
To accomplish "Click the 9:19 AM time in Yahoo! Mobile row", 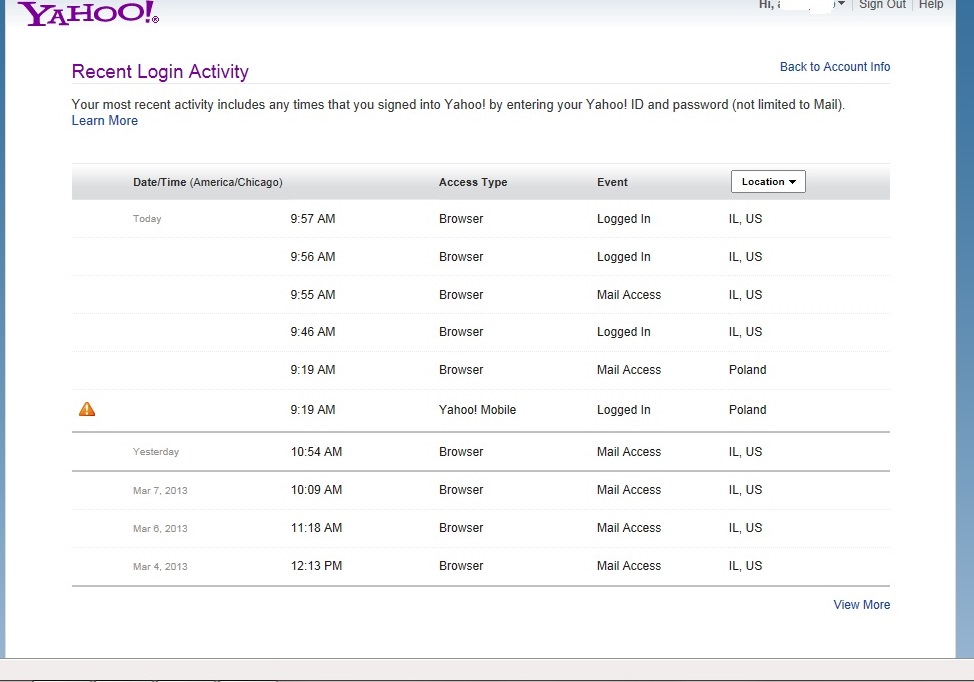I will (312, 409).
